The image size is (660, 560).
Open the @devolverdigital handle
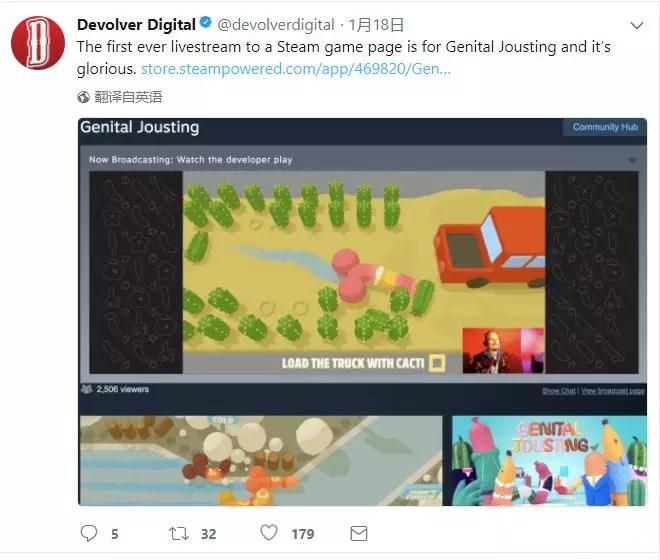276,25
